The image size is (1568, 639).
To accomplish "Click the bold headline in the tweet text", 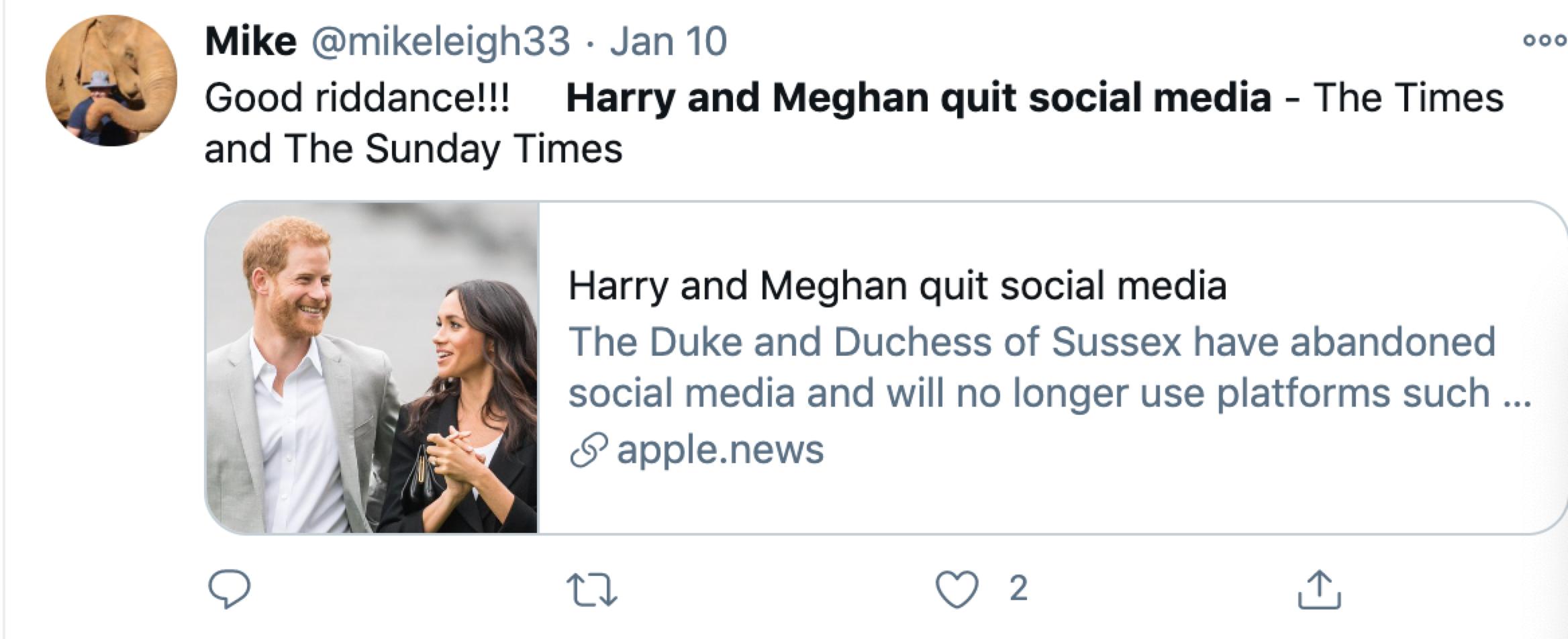I will (x=918, y=98).
